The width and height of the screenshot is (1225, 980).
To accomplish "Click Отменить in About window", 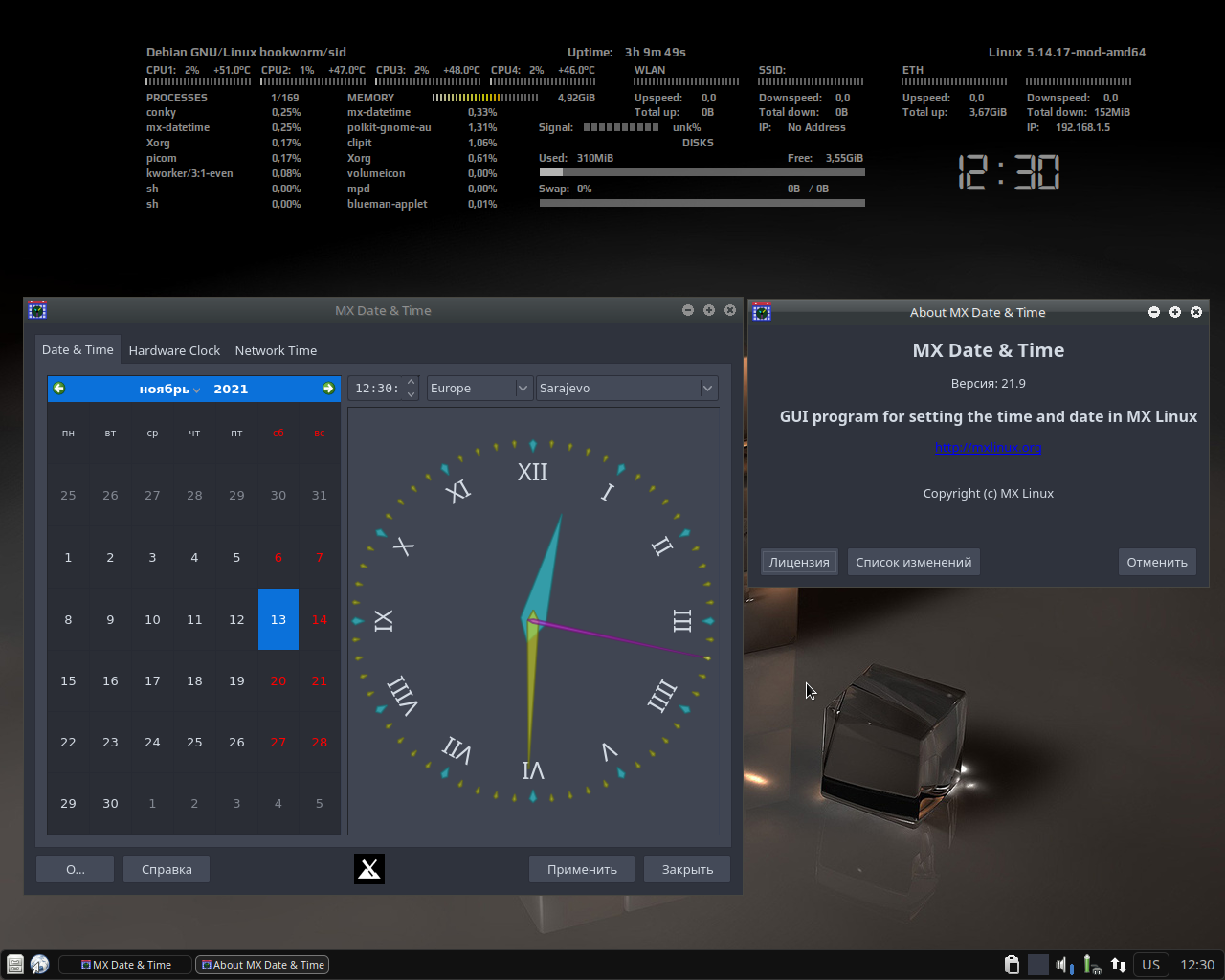I will click(1157, 562).
